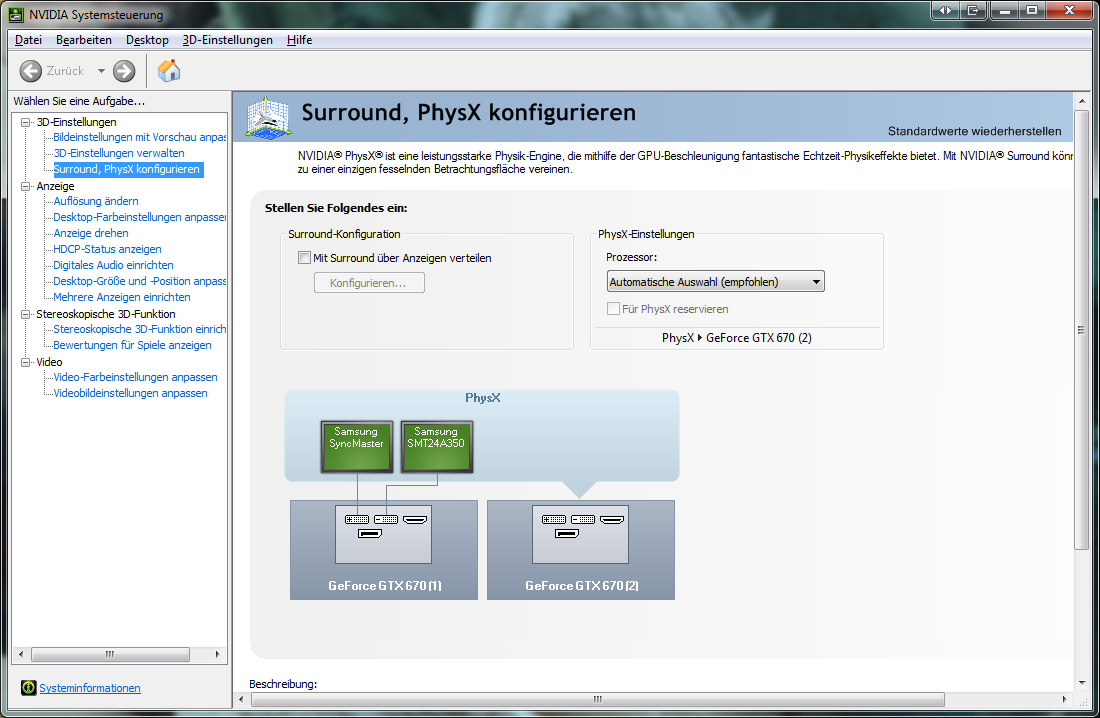The image size is (1100, 718).
Task: Click task tree scroll right arrow
Action: [x=217, y=654]
